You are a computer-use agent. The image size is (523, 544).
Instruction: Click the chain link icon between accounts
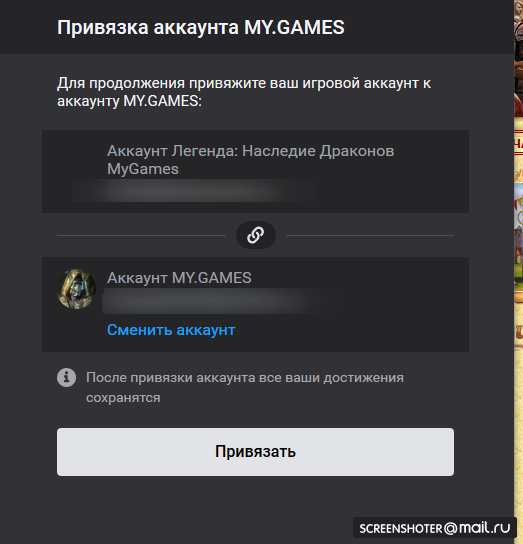tap(256, 235)
